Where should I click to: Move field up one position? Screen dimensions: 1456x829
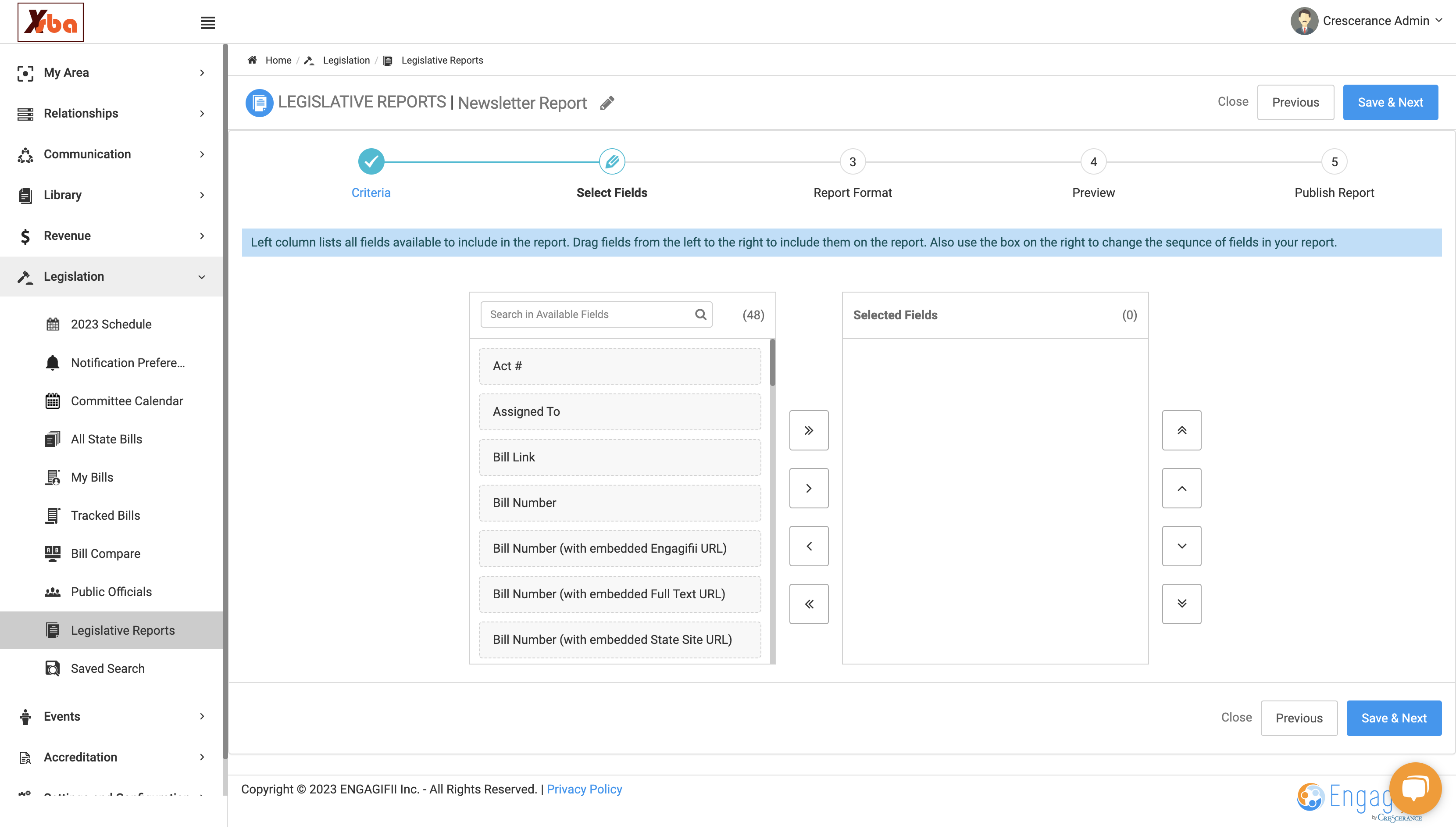1181,489
